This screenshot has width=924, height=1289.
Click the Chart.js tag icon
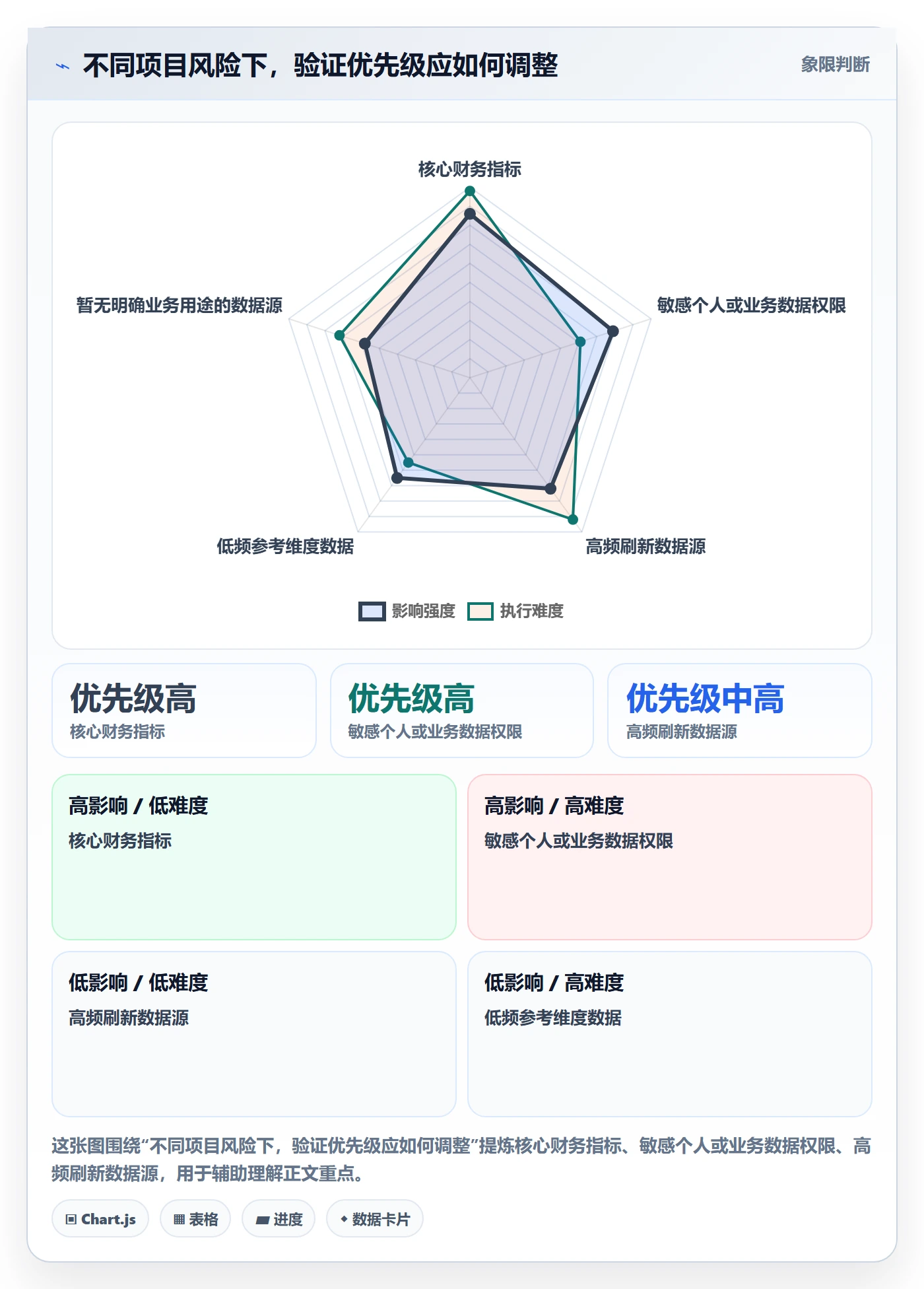71,1220
